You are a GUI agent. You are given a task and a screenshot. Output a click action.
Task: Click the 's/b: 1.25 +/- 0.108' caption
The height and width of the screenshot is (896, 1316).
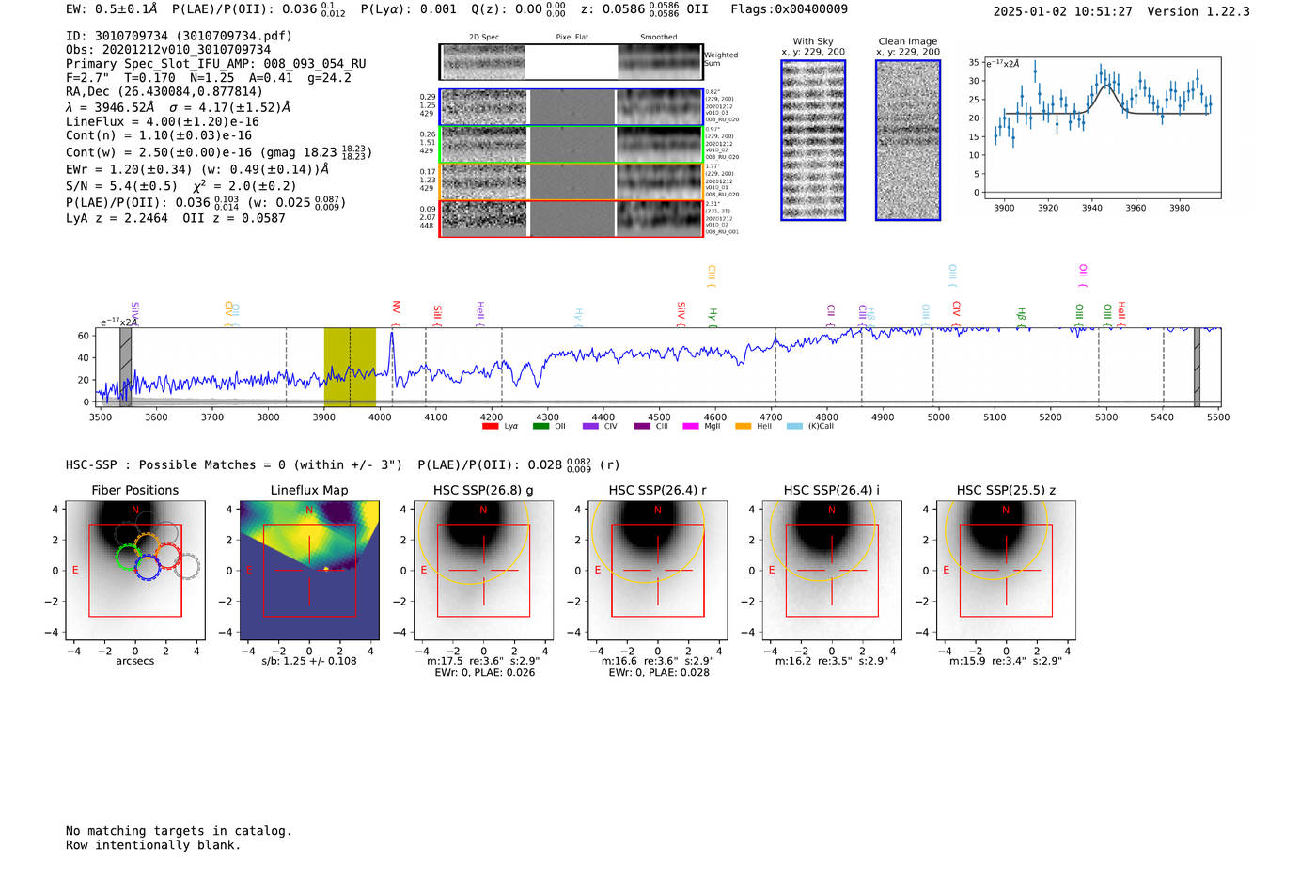coord(309,661)
